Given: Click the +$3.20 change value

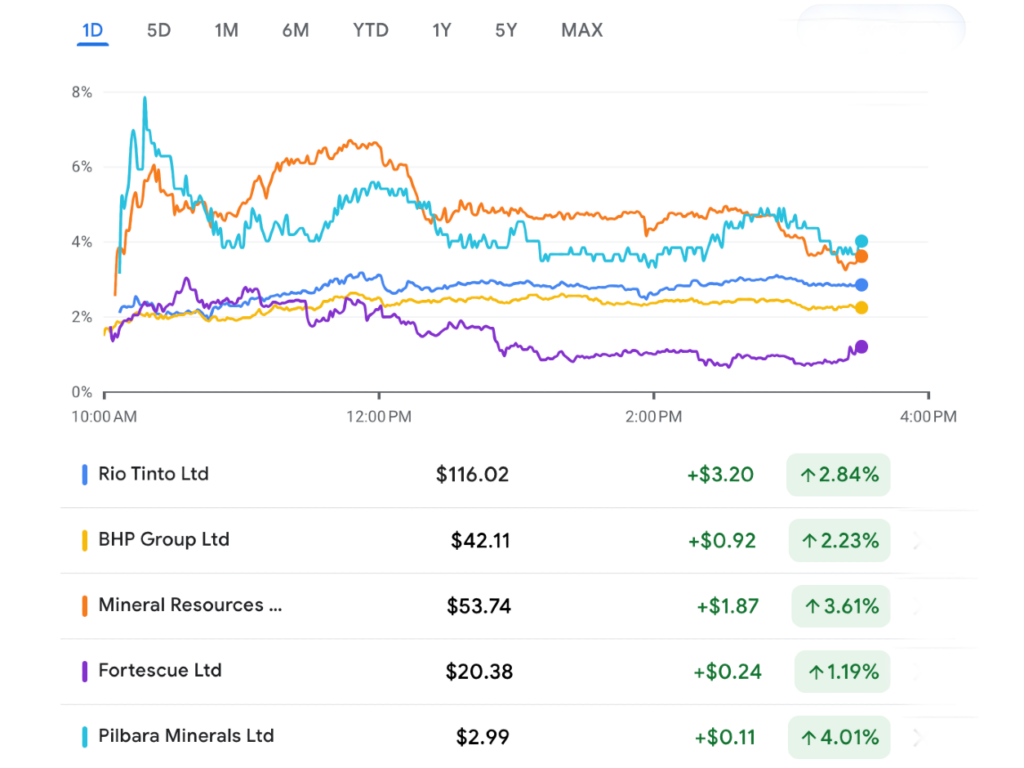Looking at the screenshot, I should coord(720,475).
